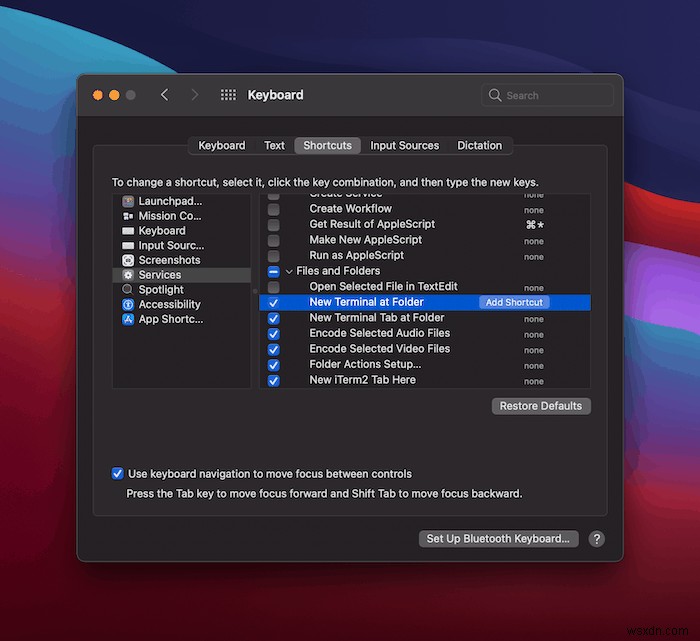Open the Input Sources tab
Viewport: 700px width, 641px height.
pyautogui.click(x=404, y=146)
